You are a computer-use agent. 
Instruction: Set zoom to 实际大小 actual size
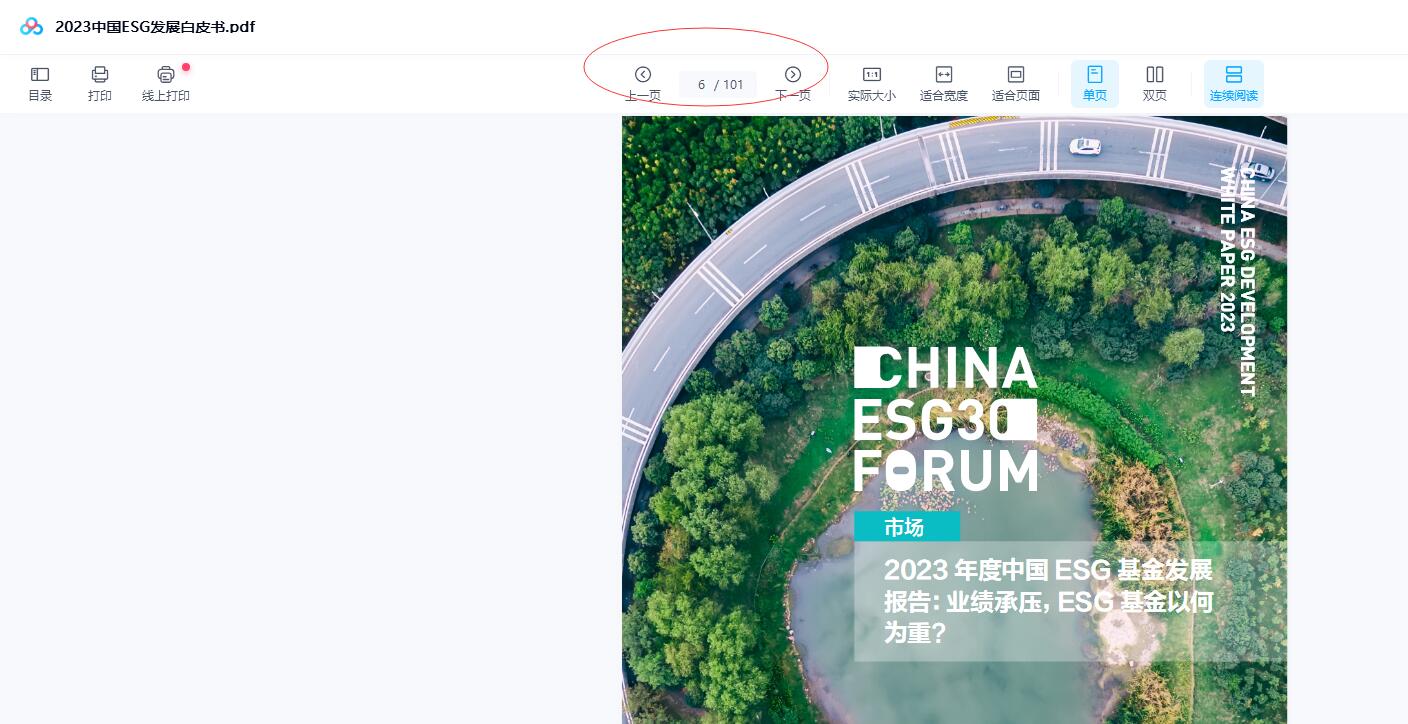click(x=872, y=84)
